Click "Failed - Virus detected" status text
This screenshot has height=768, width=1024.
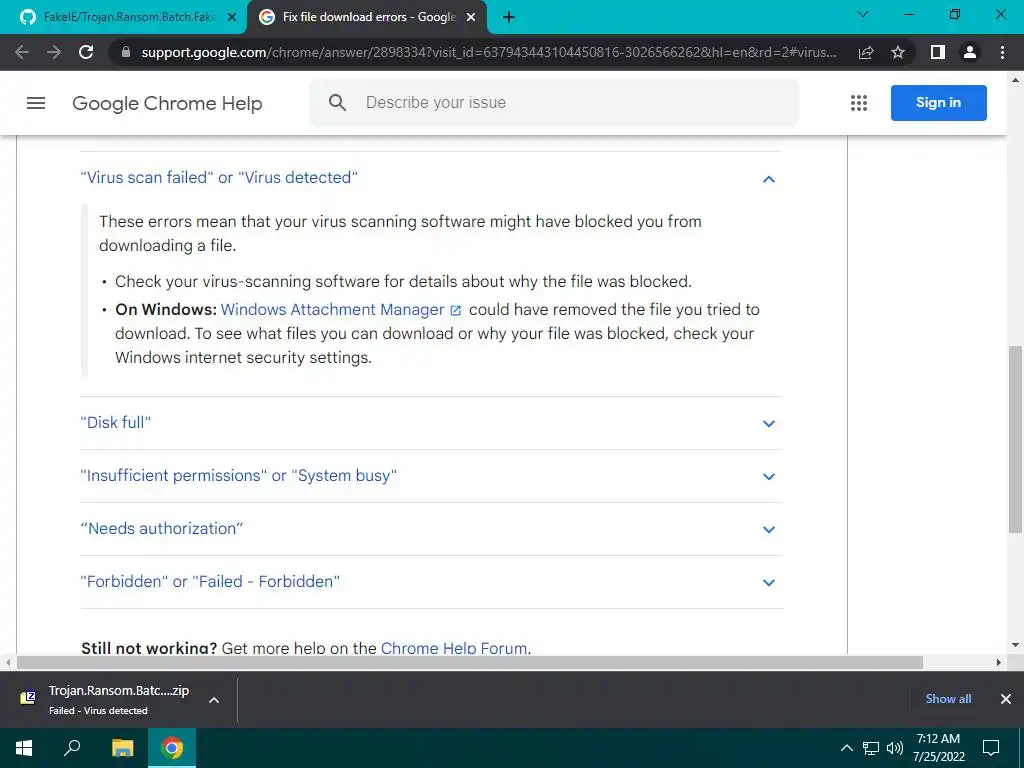98,711
